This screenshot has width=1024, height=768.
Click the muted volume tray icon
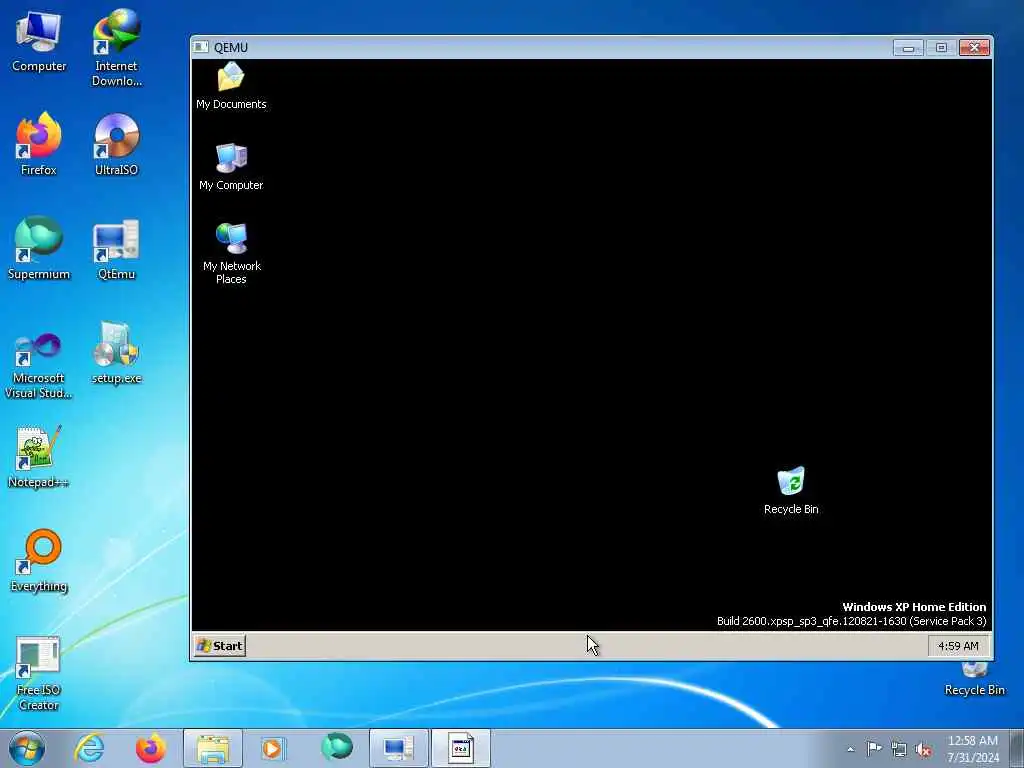pyautogui.click(x=923, y=749)
